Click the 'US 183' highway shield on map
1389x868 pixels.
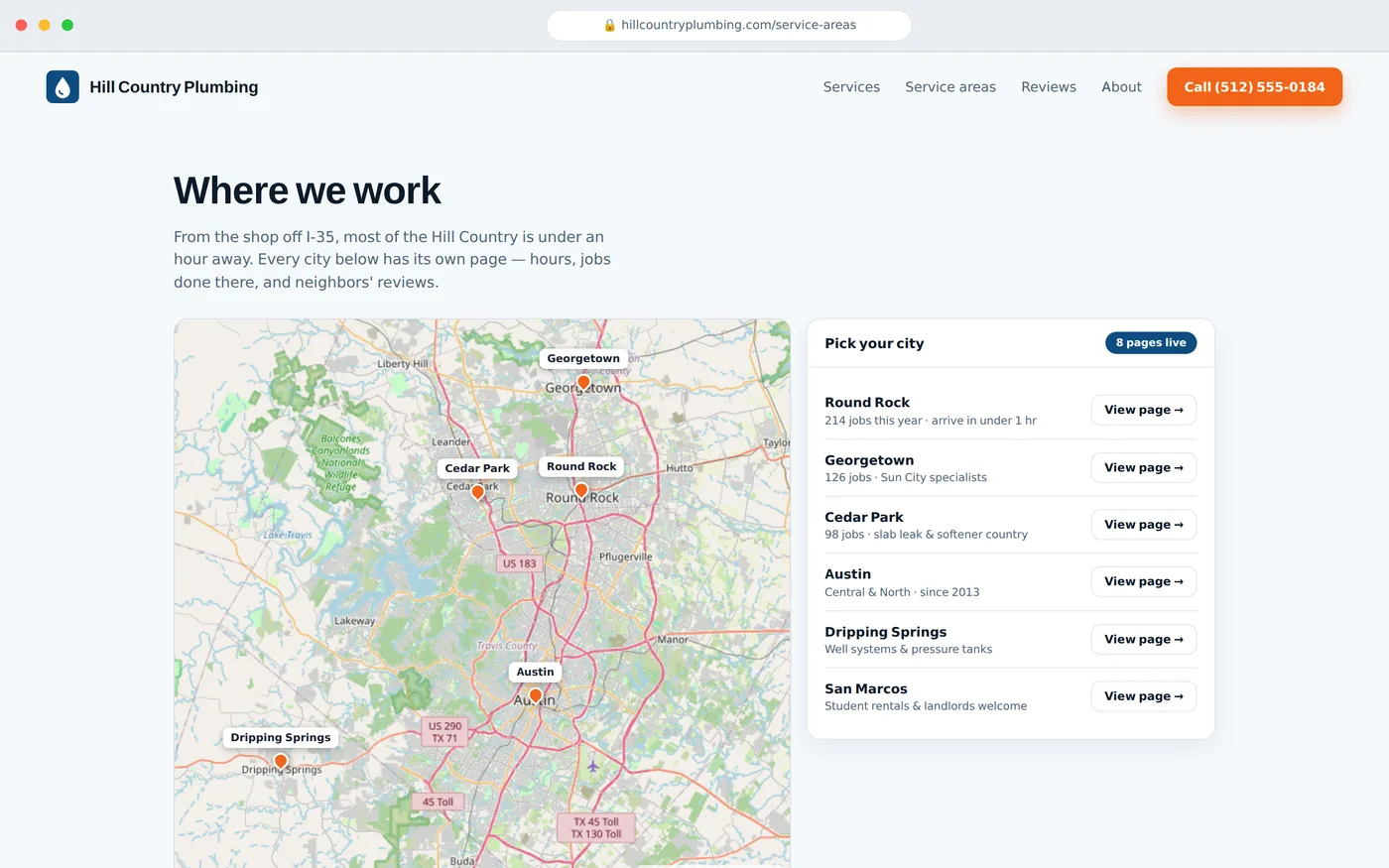pyautogui.click(x=519, y=563)
